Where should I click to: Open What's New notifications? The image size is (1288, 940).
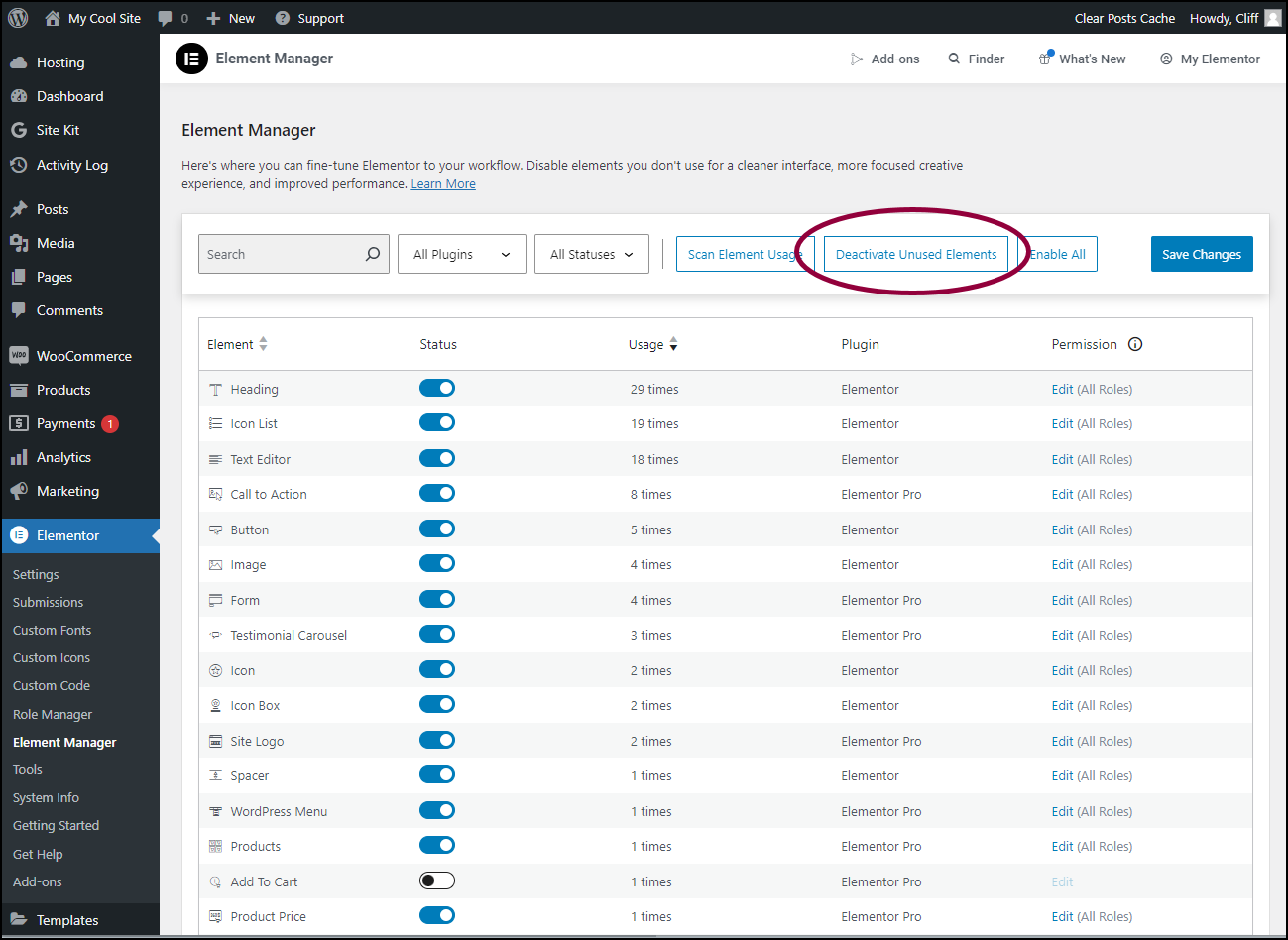point(1082,59)
